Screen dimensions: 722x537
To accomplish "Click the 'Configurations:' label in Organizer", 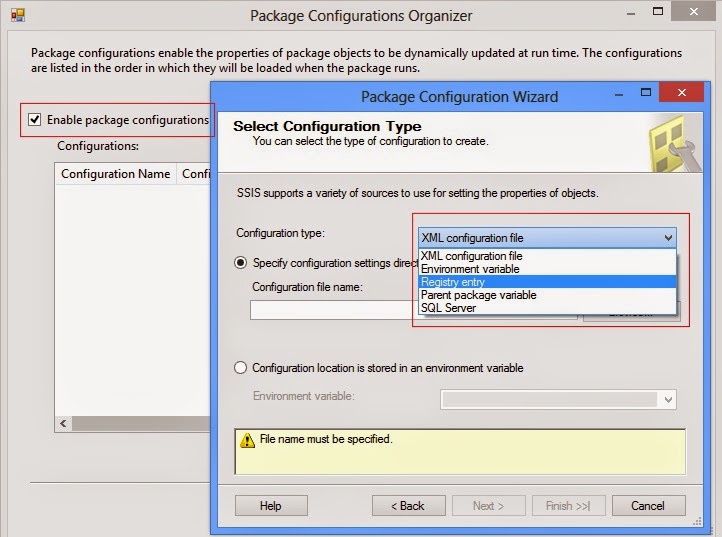I will [x=98, y=146].
